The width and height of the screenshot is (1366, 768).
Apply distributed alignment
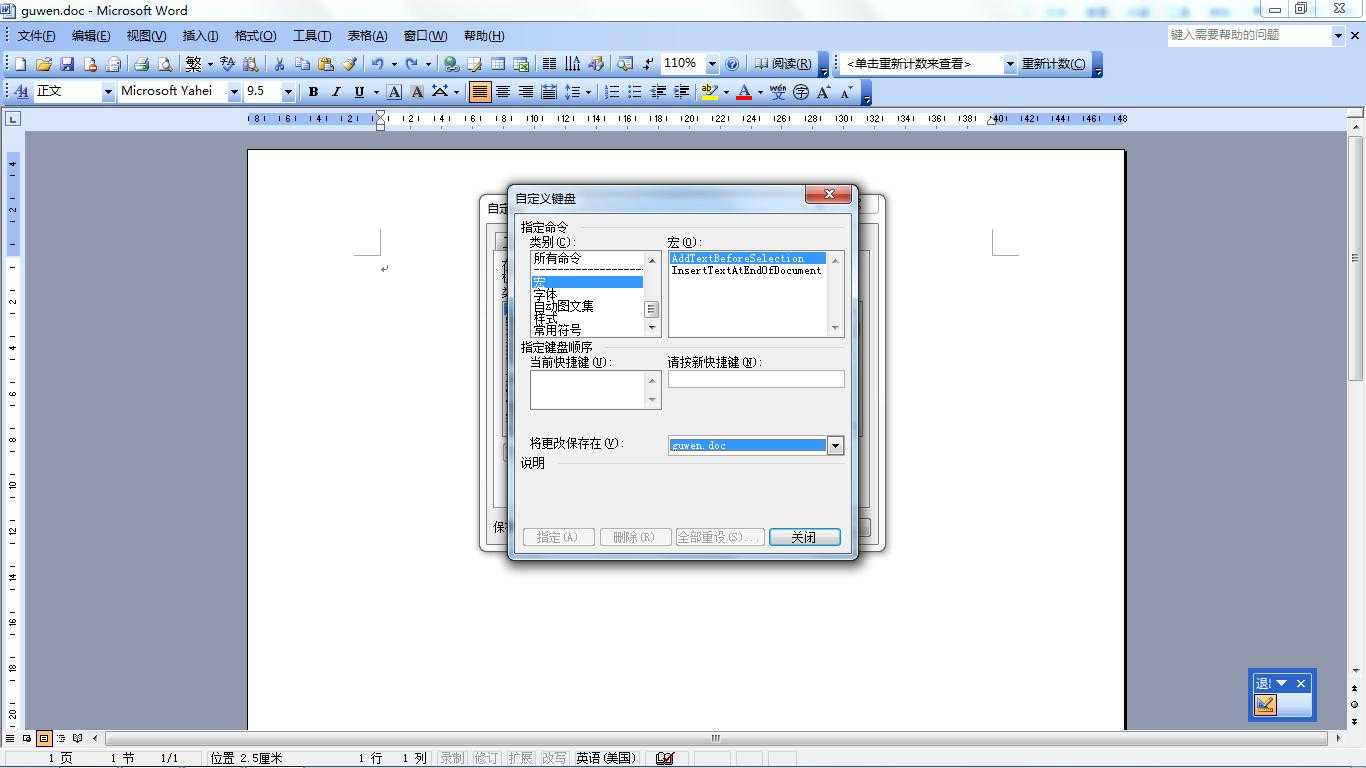(549, 92)
